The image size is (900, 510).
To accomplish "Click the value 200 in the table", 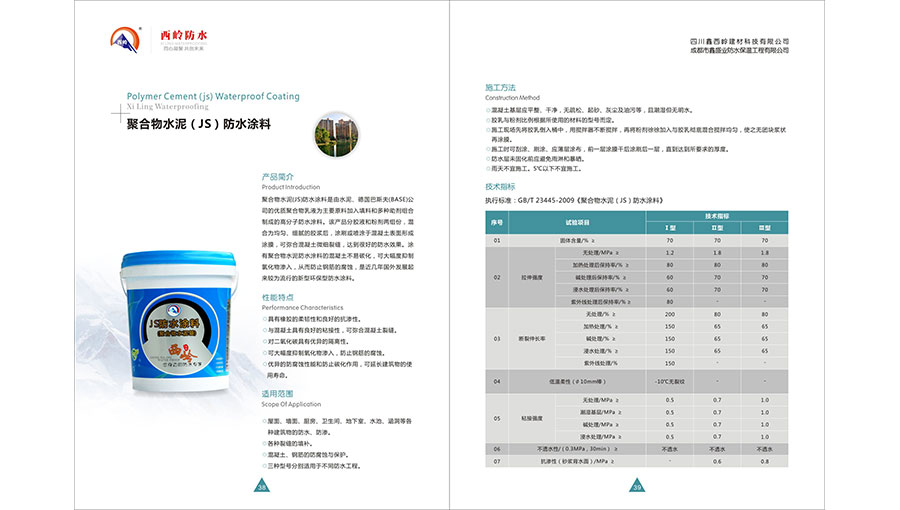I will coord(670,314).
